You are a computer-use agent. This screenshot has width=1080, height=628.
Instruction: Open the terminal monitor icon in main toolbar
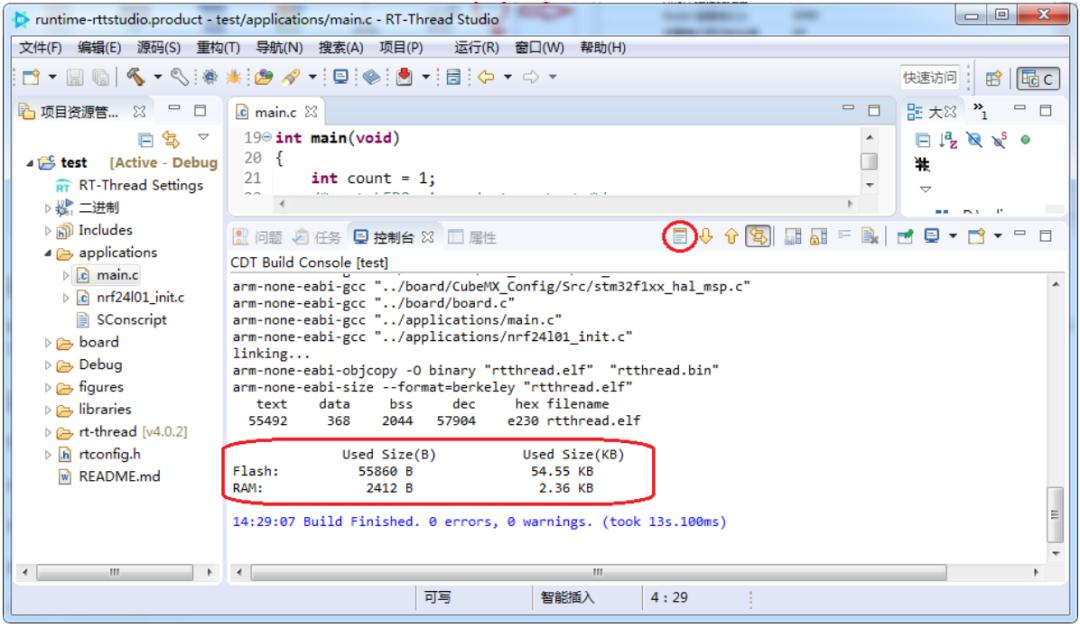click(341, 76)
